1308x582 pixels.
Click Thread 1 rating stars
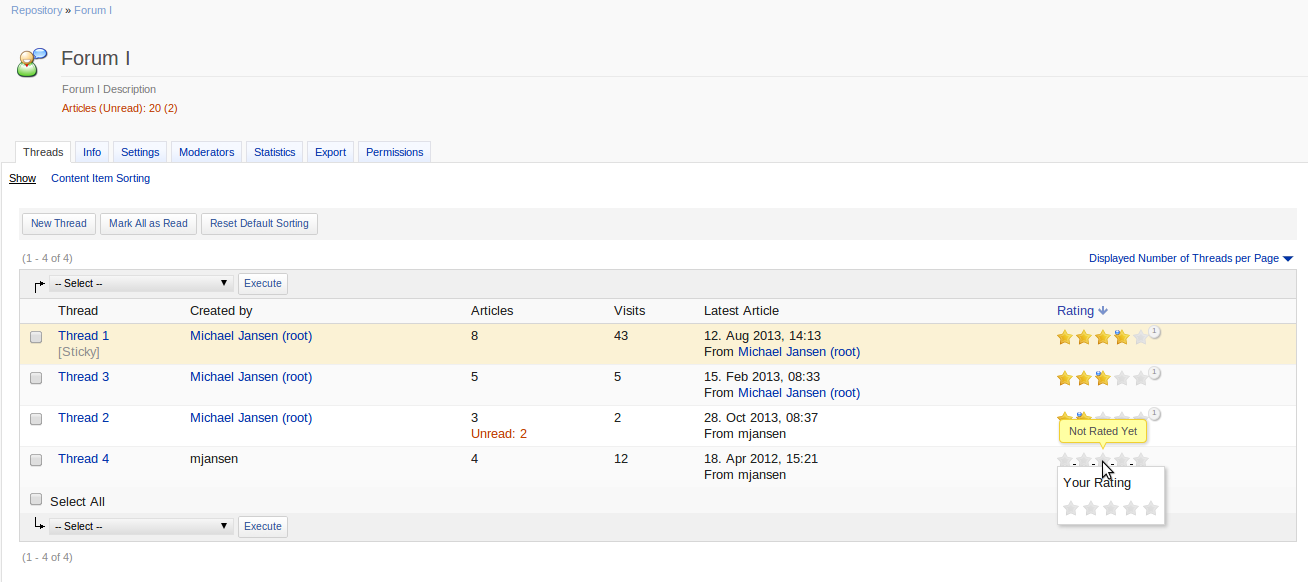coord(1101,337)
